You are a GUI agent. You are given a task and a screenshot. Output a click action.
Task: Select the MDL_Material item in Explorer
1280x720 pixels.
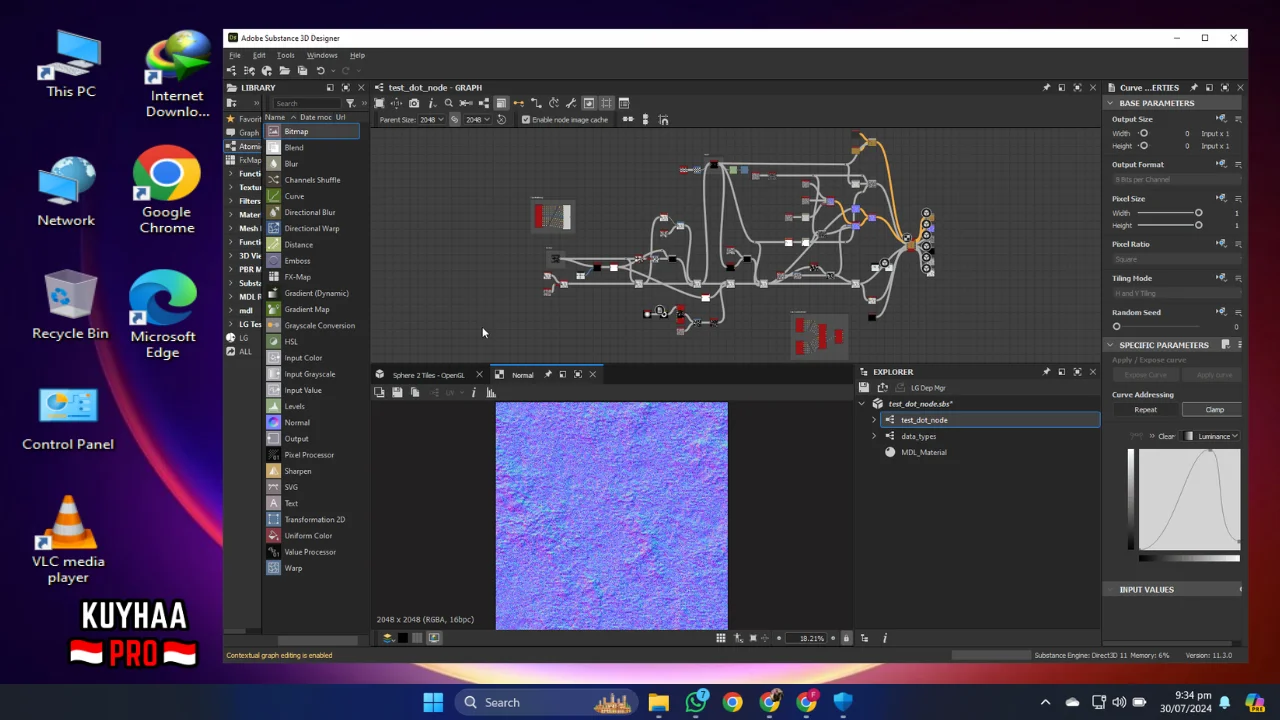pyautogui.click(x=923, y=452)
